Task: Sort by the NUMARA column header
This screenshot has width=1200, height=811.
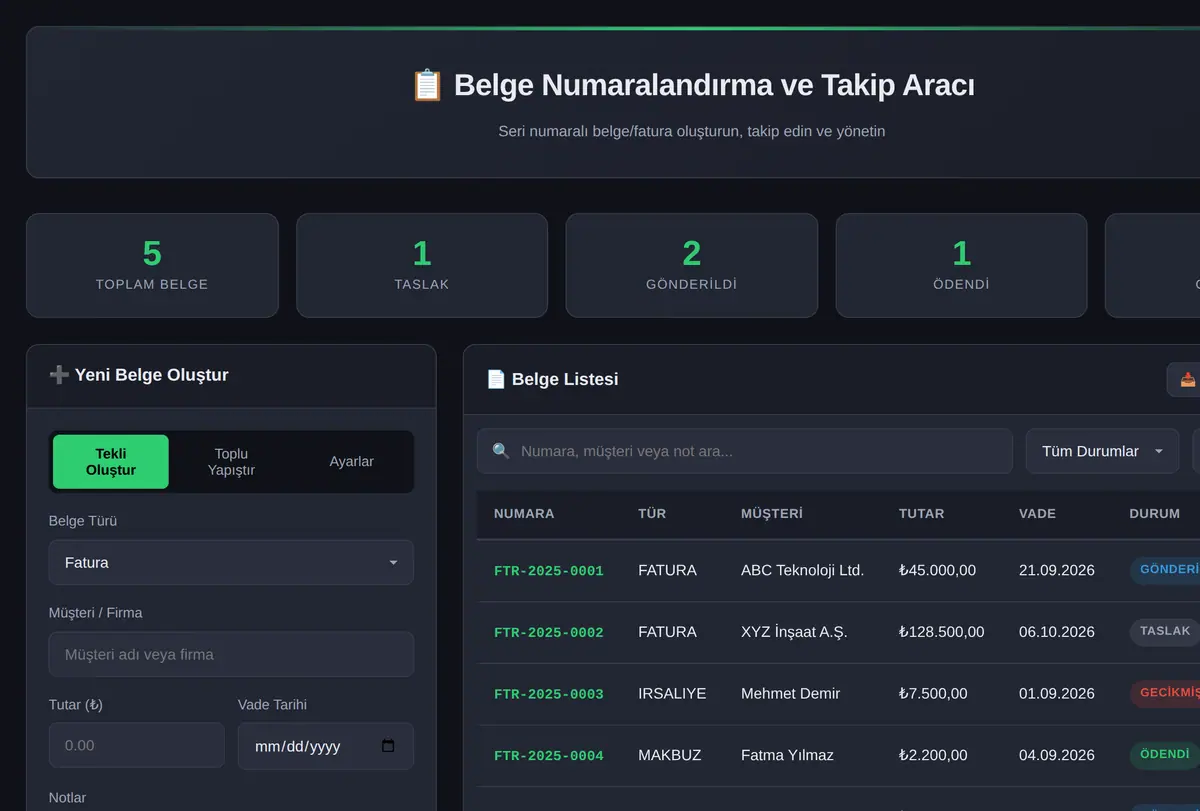Action: (x=524, y=514)
